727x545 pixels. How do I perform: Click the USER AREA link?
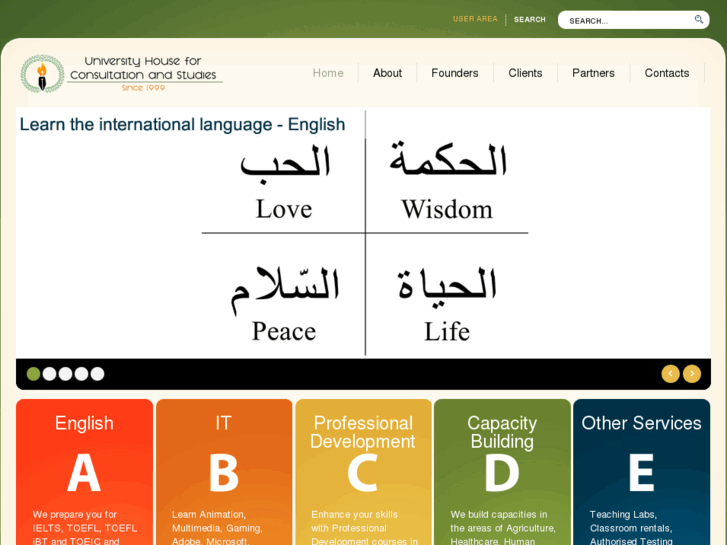click(475, 19)
